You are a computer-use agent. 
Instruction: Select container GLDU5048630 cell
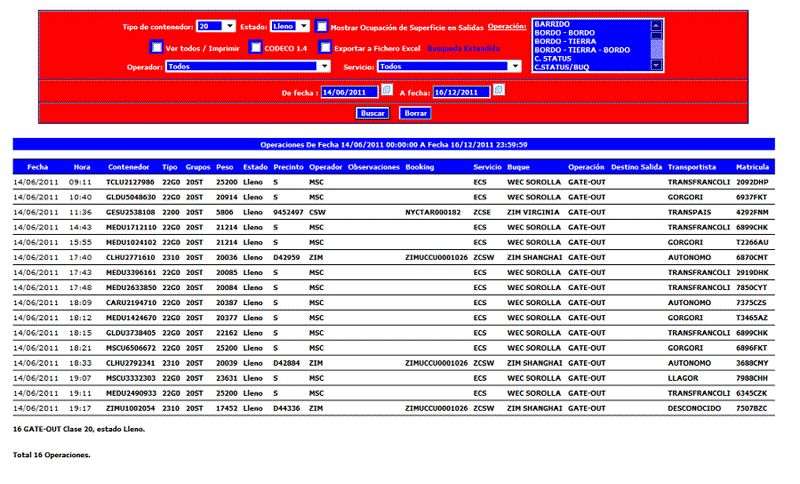click(x=131, y=197)
